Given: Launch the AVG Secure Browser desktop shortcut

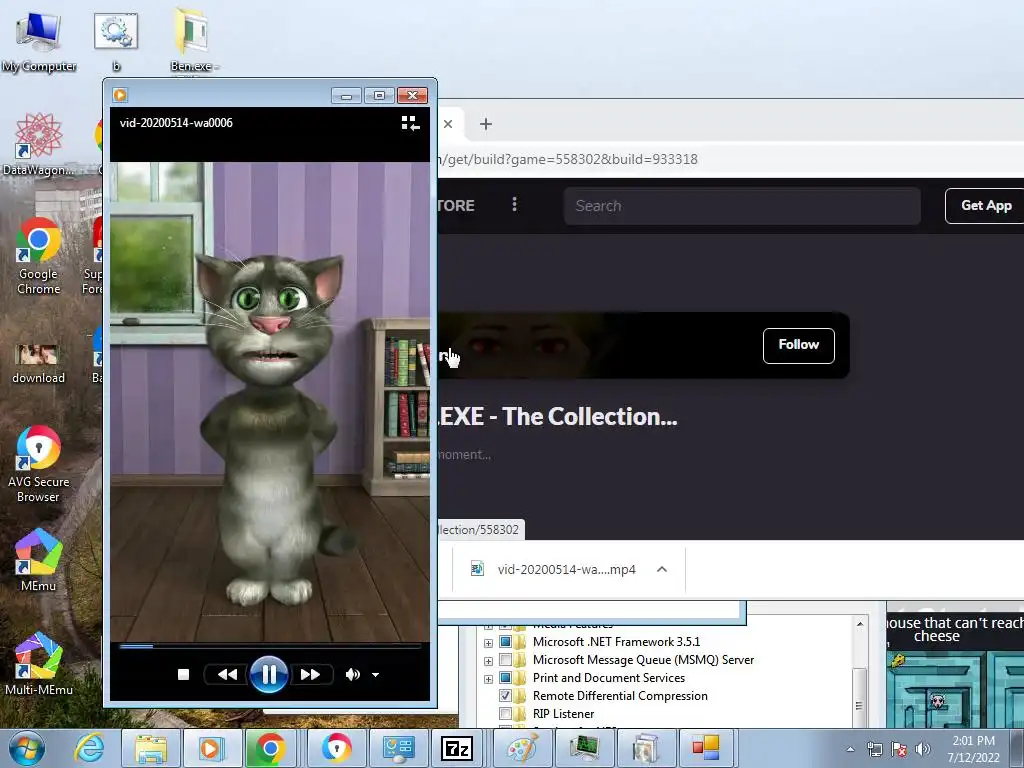Looking at the screenshot, I should pyautogui.click(x=39, y=464).
